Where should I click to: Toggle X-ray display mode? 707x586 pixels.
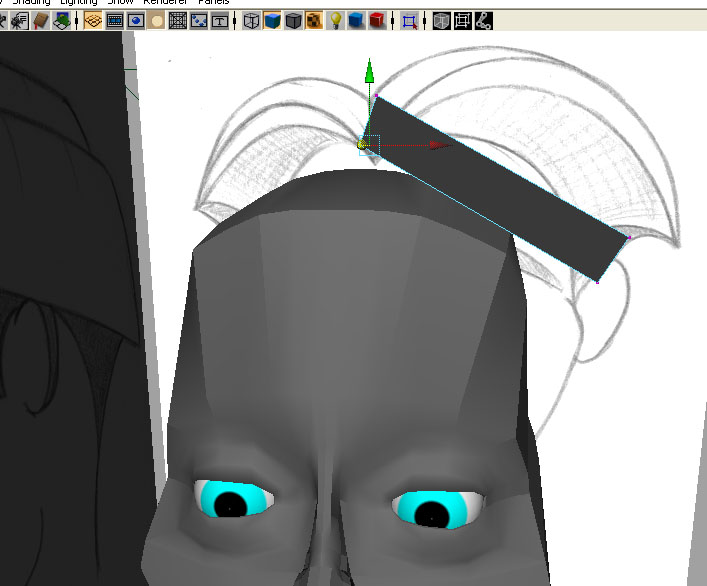441,21
